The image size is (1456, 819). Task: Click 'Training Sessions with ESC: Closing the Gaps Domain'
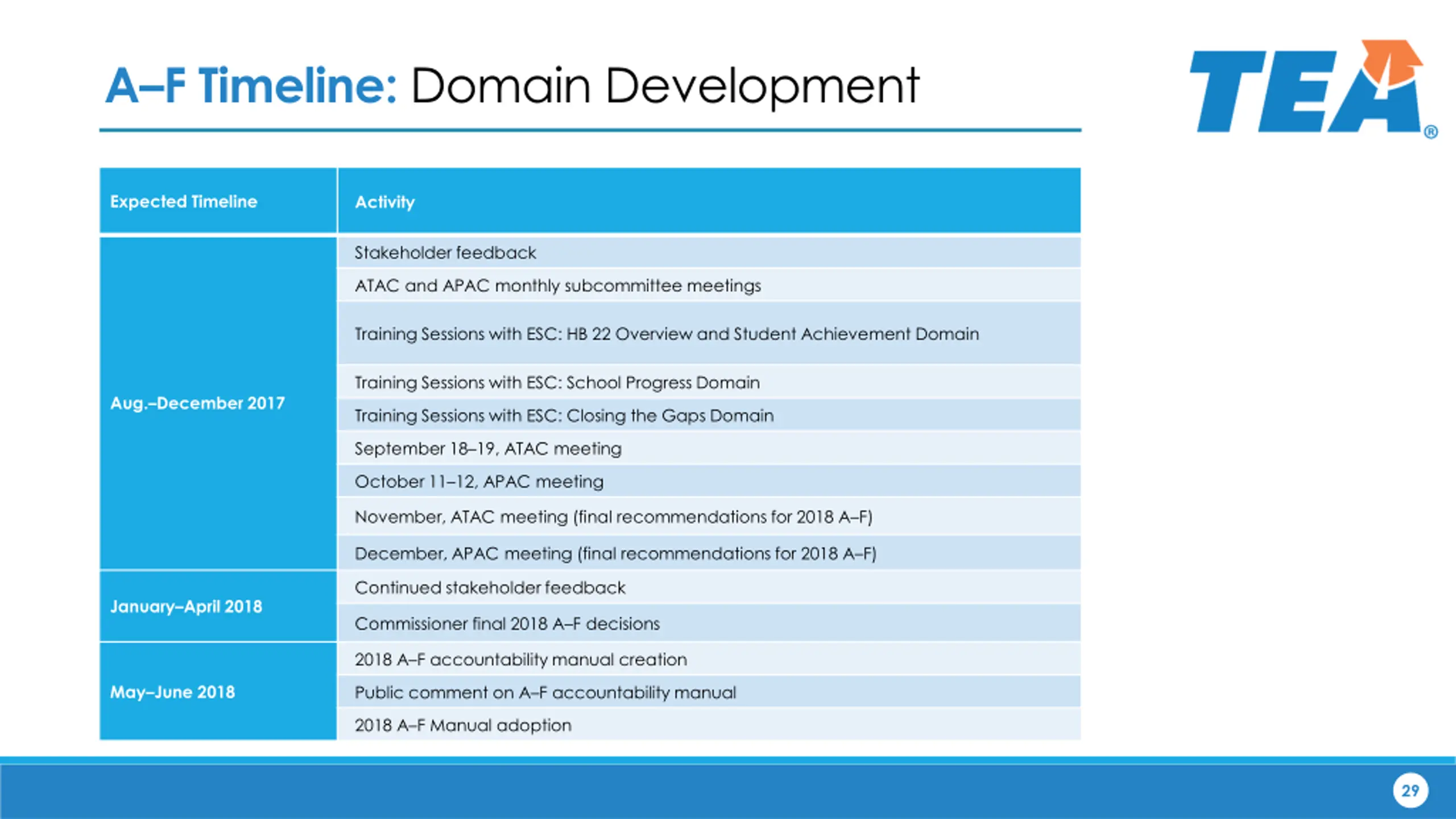coord(709,415)
